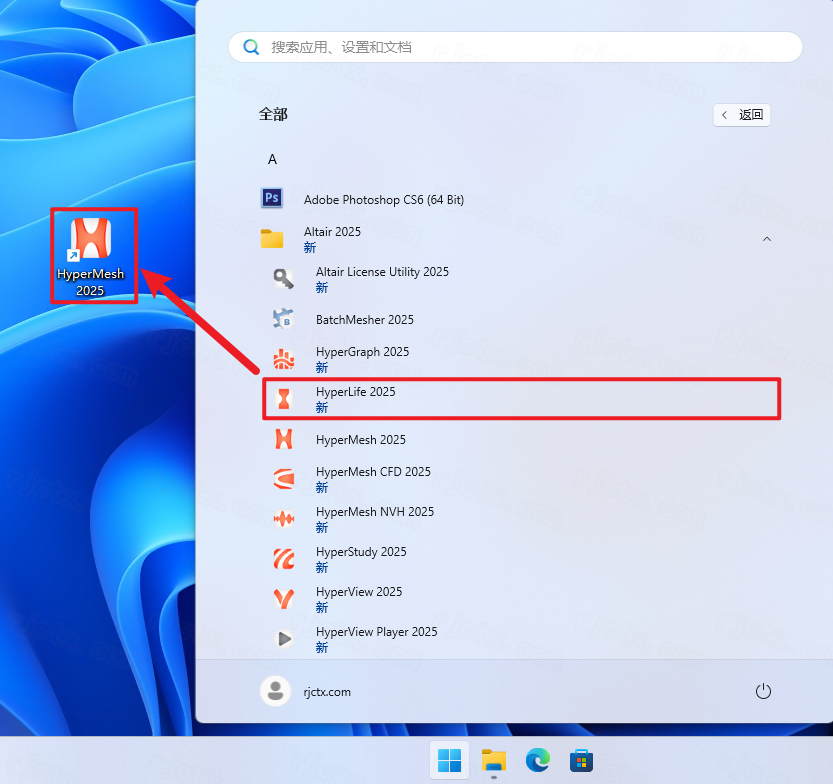Open the rjctx.com user account menu

(x=306, y=691)
